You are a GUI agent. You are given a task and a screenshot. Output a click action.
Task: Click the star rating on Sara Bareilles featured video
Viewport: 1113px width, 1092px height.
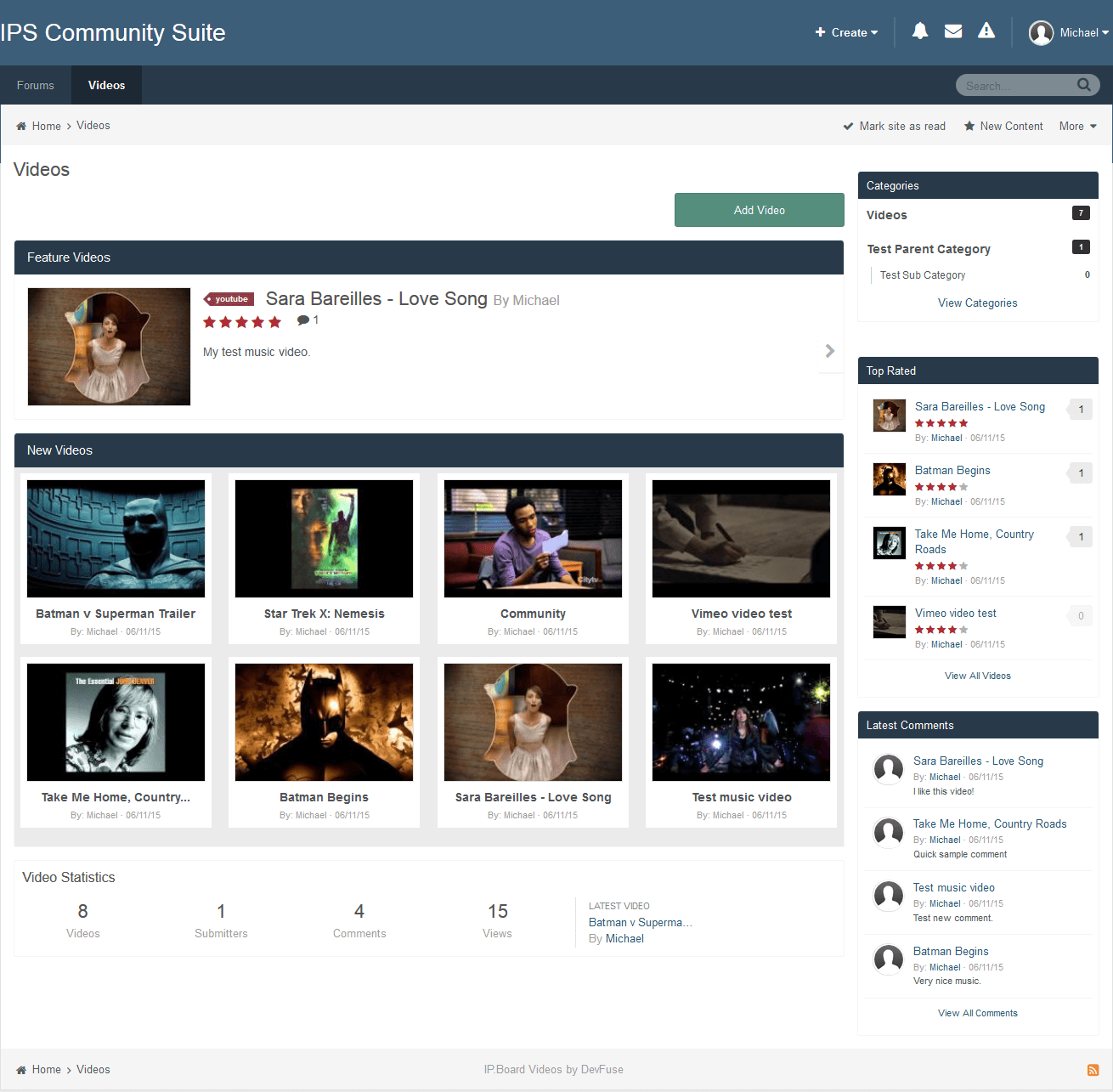coord(242,322)
